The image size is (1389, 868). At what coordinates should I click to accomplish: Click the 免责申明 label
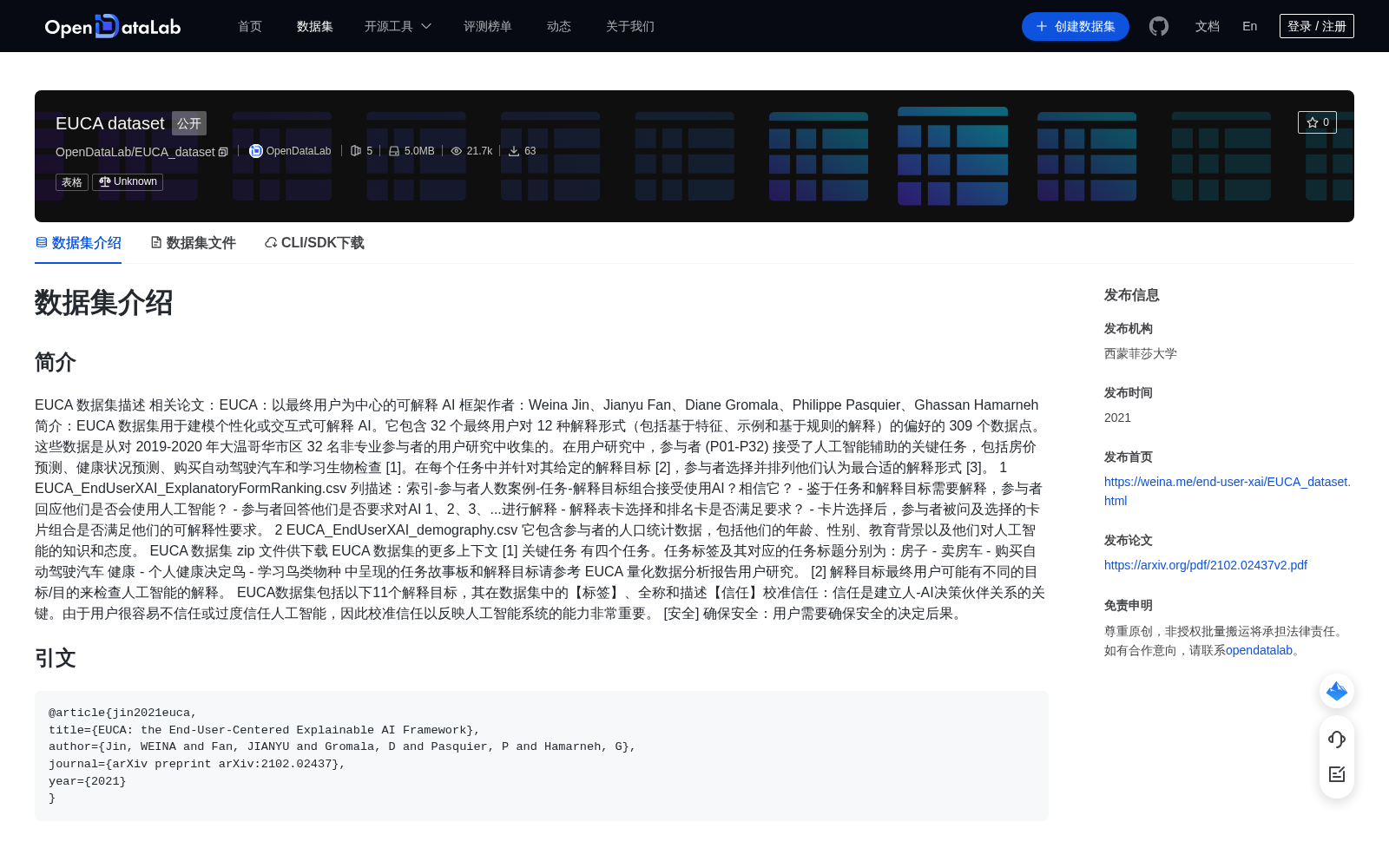(1129, 605)
